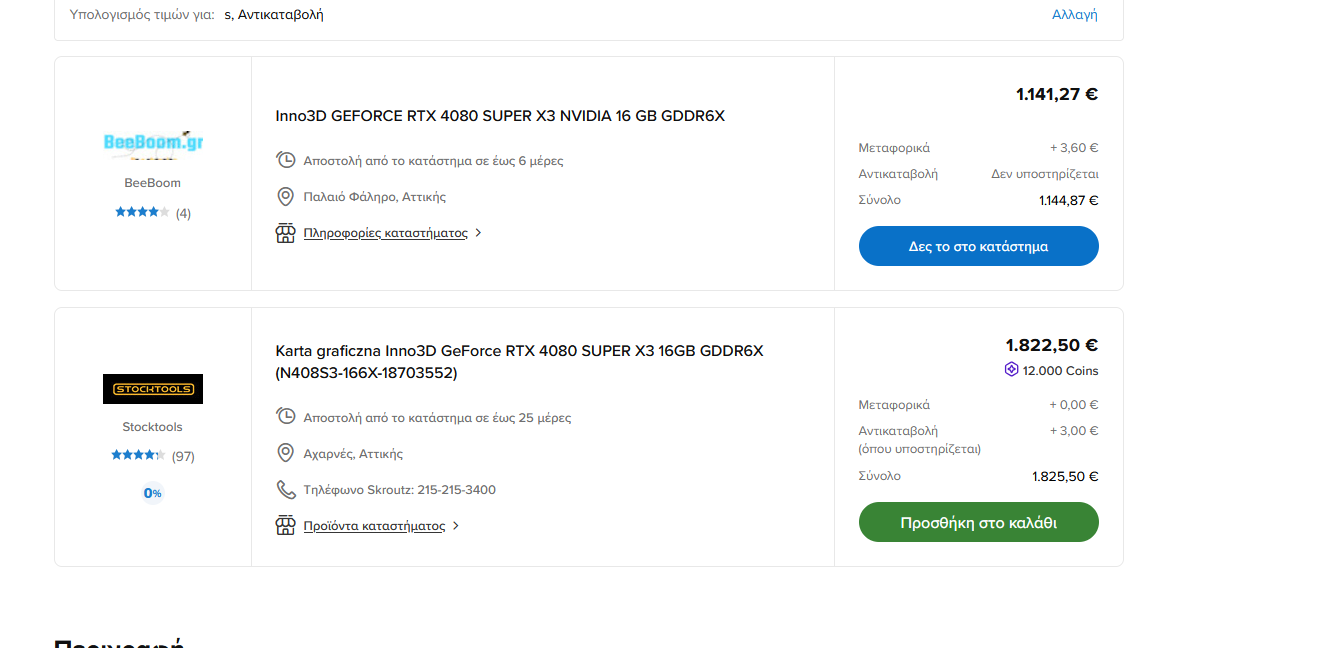The image size is (1335, 648).
Task: Click the + 3,00 € cash-on-delivery fee
Action: pyautogui.click(x=1074, y=431)
